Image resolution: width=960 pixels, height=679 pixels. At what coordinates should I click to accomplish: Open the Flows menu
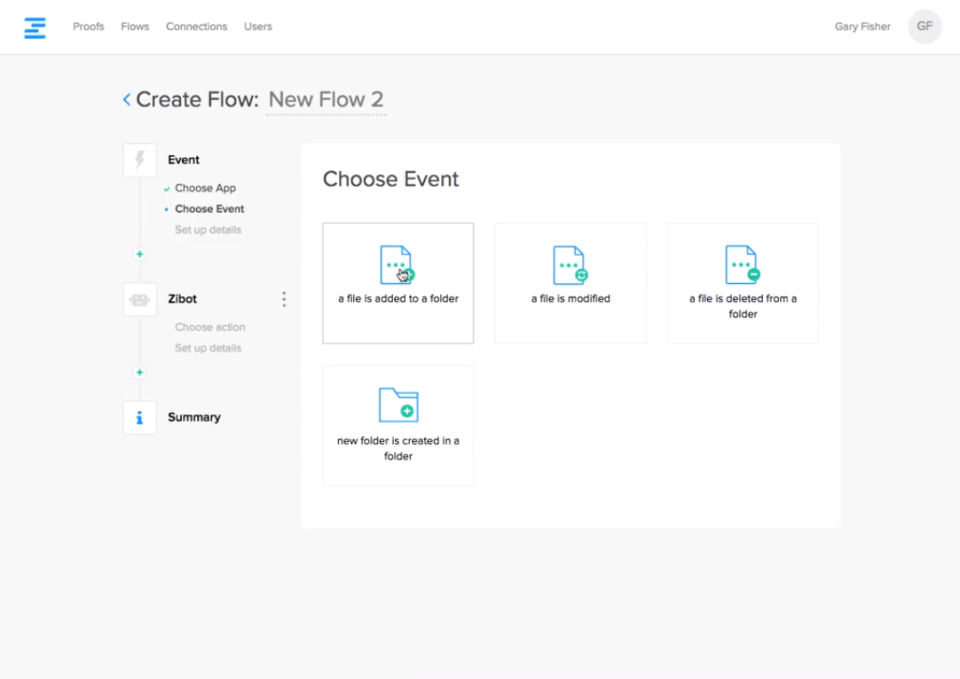coord(135,27)
